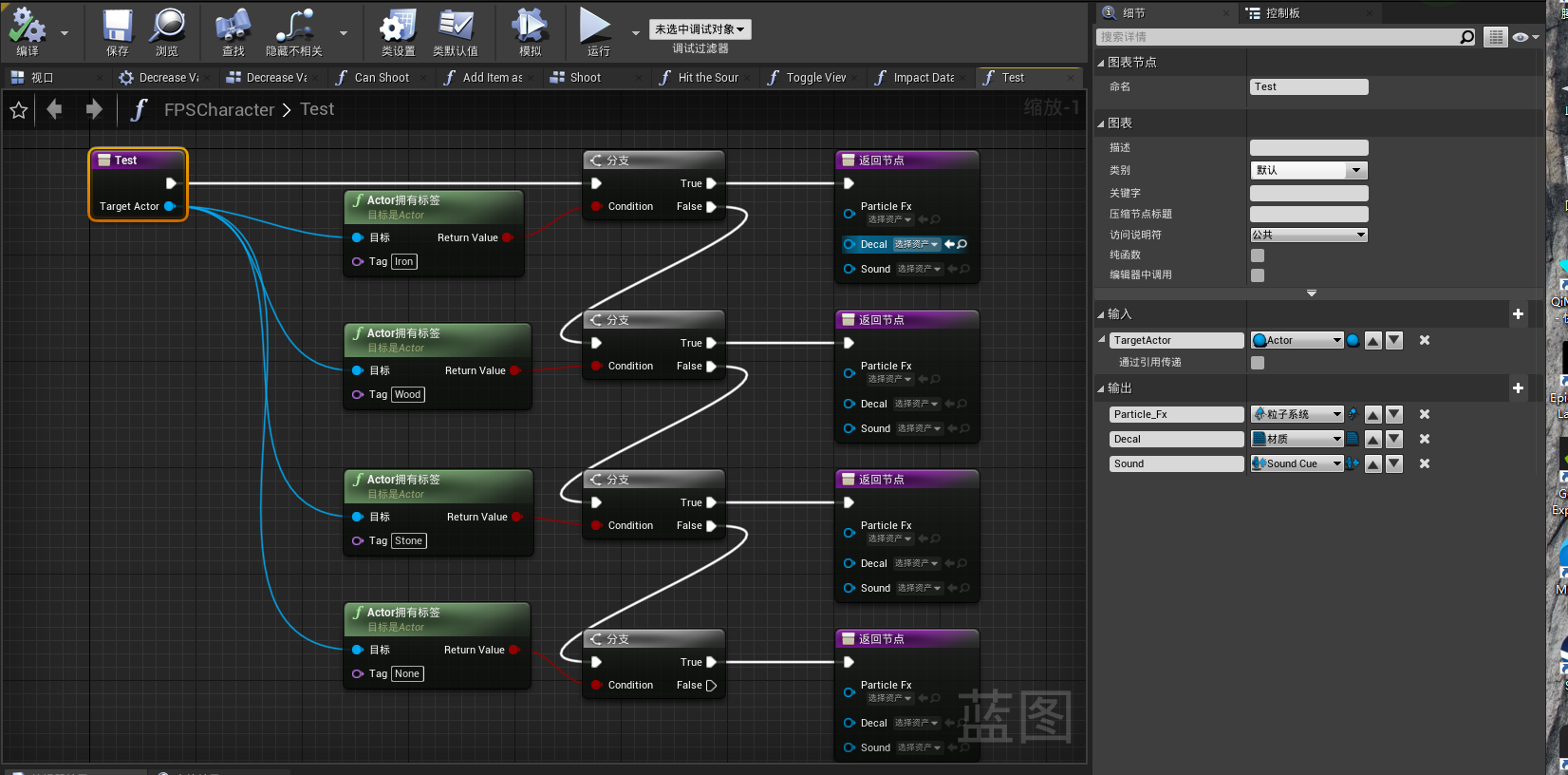Open the Compile options dropdown arrow

click(65, 32)
